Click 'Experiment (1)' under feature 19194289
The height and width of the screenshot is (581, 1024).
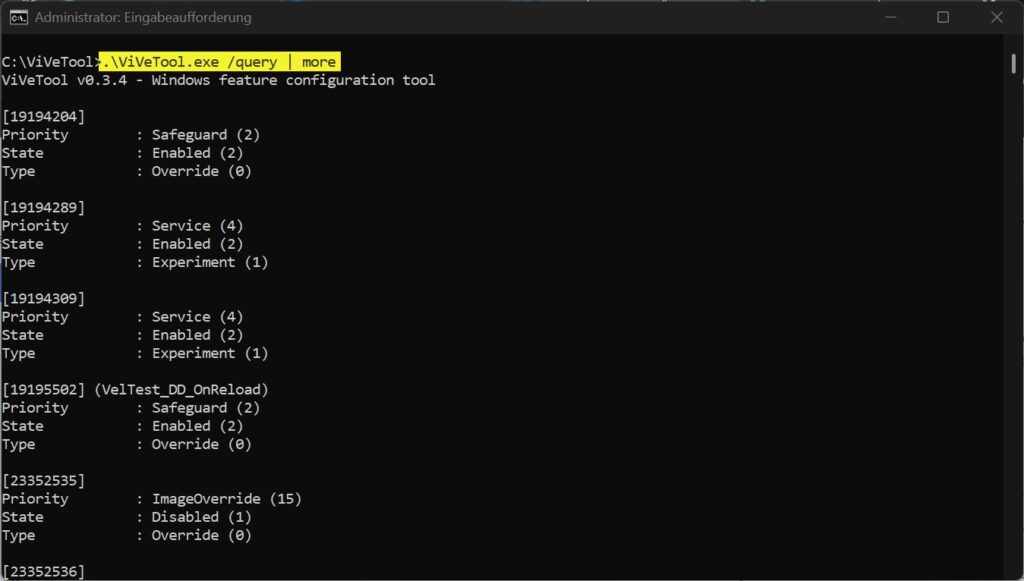pyautogui.click(x=210, y=262)
